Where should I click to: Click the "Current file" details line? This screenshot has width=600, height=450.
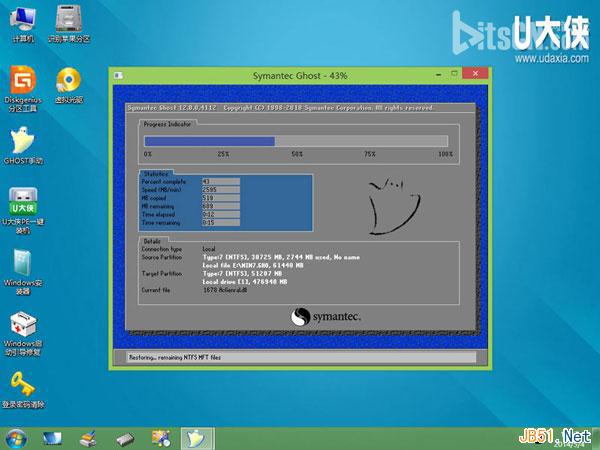[225, 290]
